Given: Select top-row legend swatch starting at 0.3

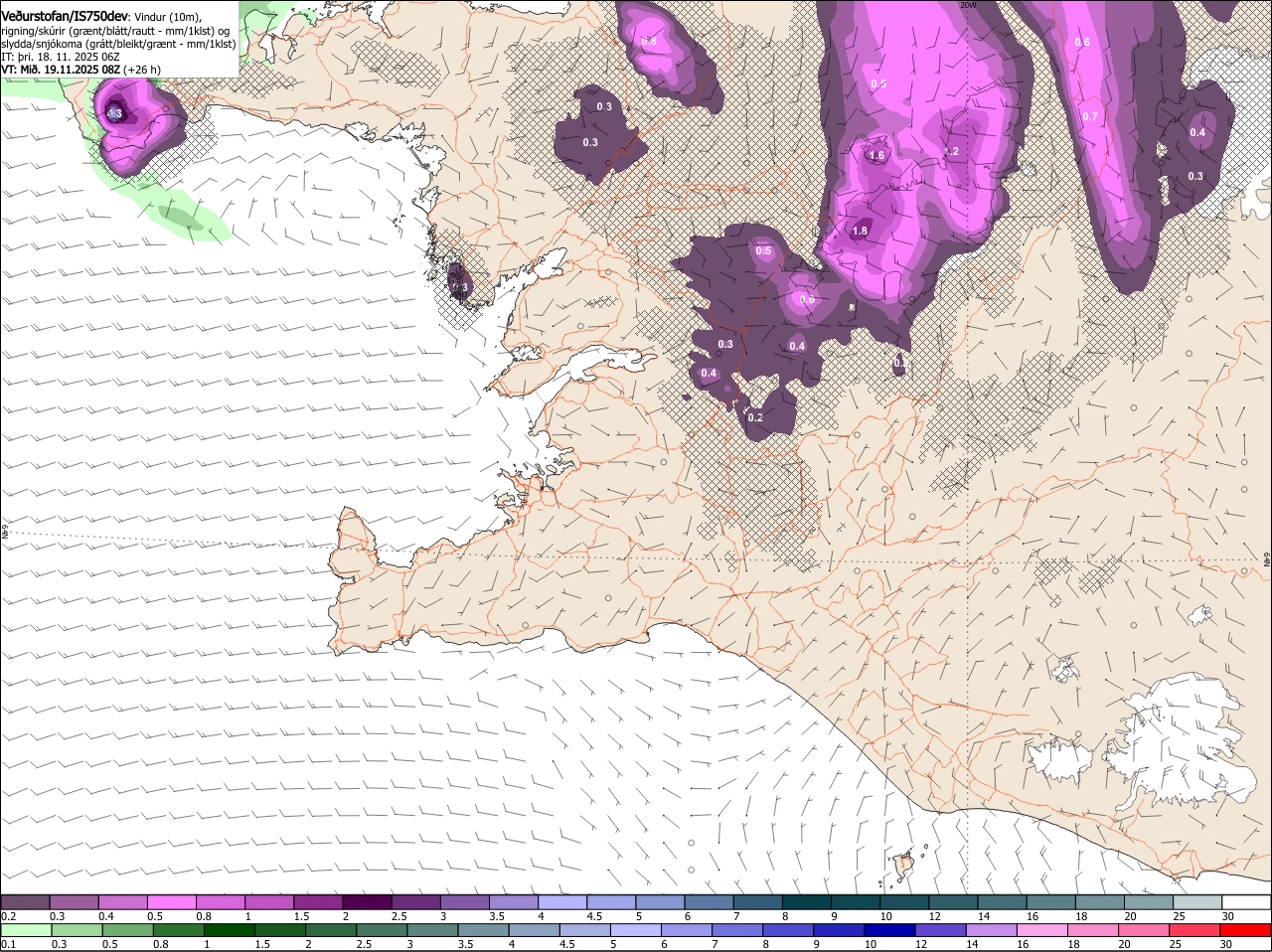Looking at the screenshot, I should click(x=74, y=901).
